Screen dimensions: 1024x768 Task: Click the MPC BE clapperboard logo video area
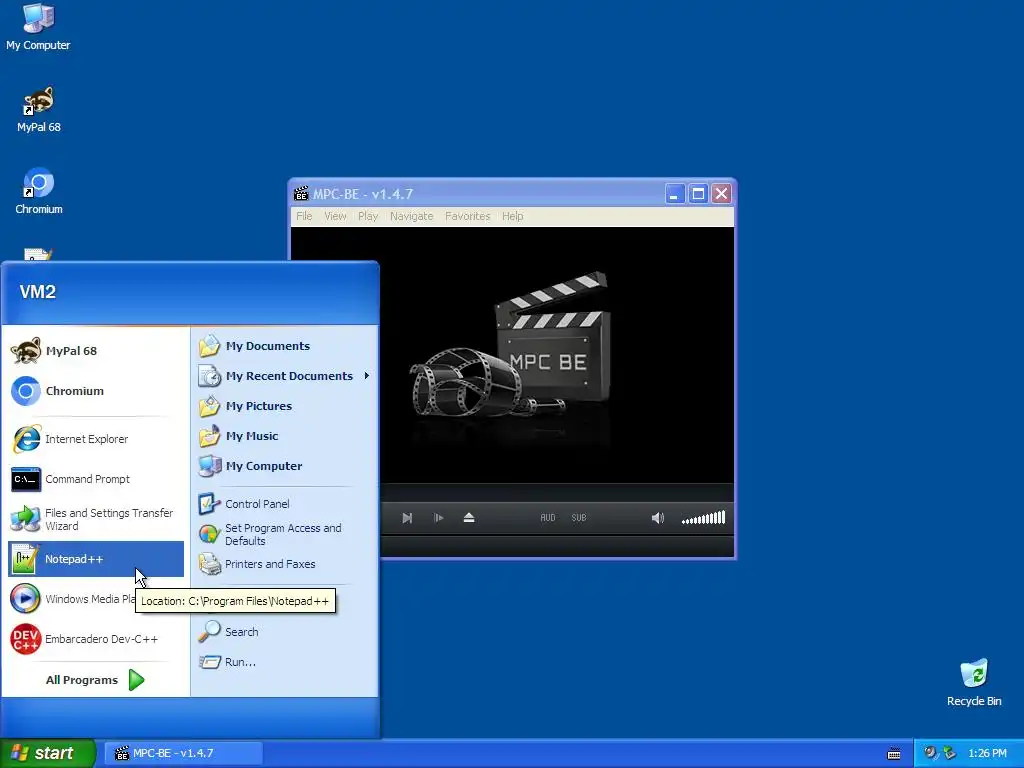pos(511,353)
